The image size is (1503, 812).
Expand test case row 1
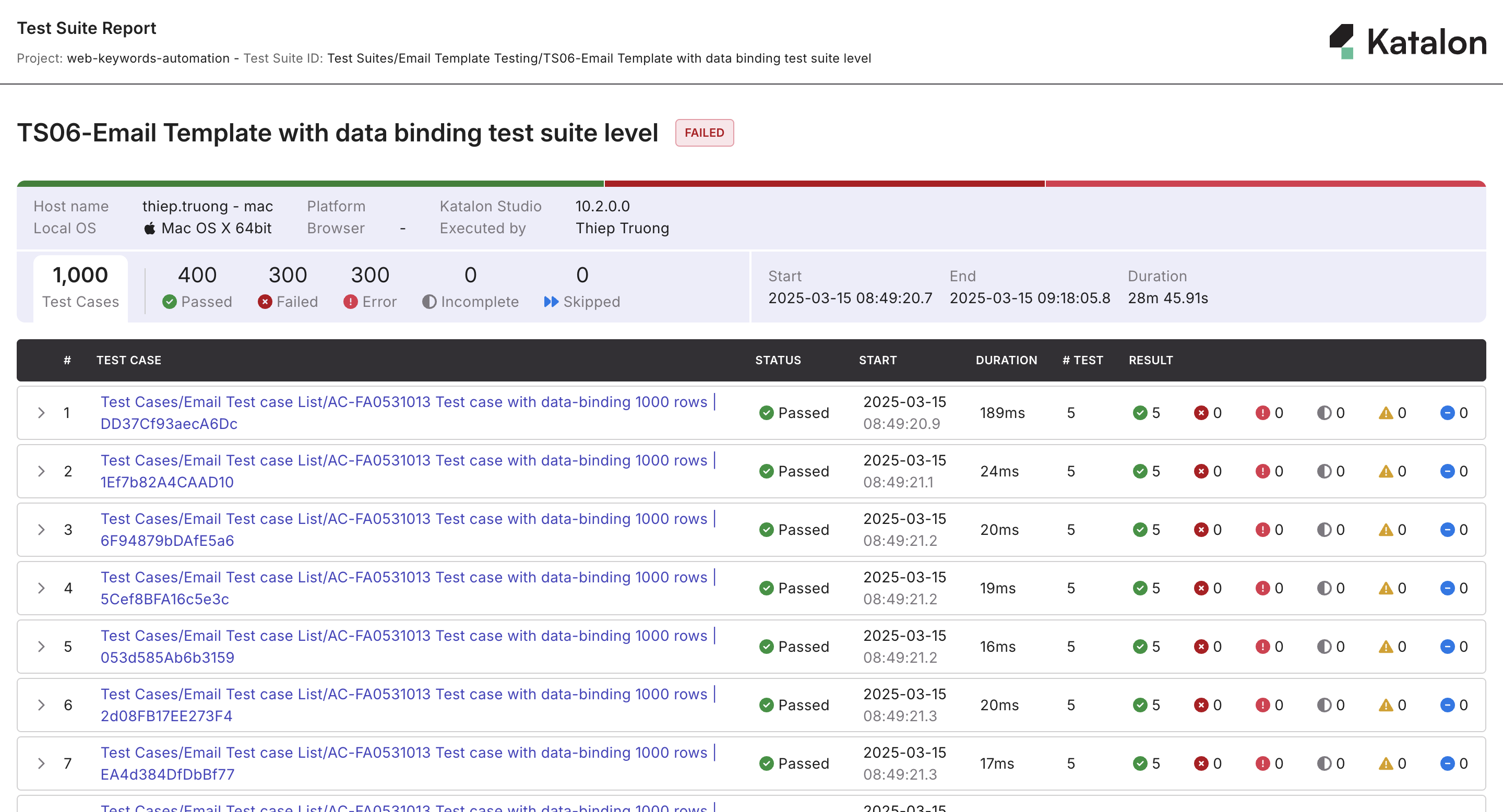(x=41, y=413)
